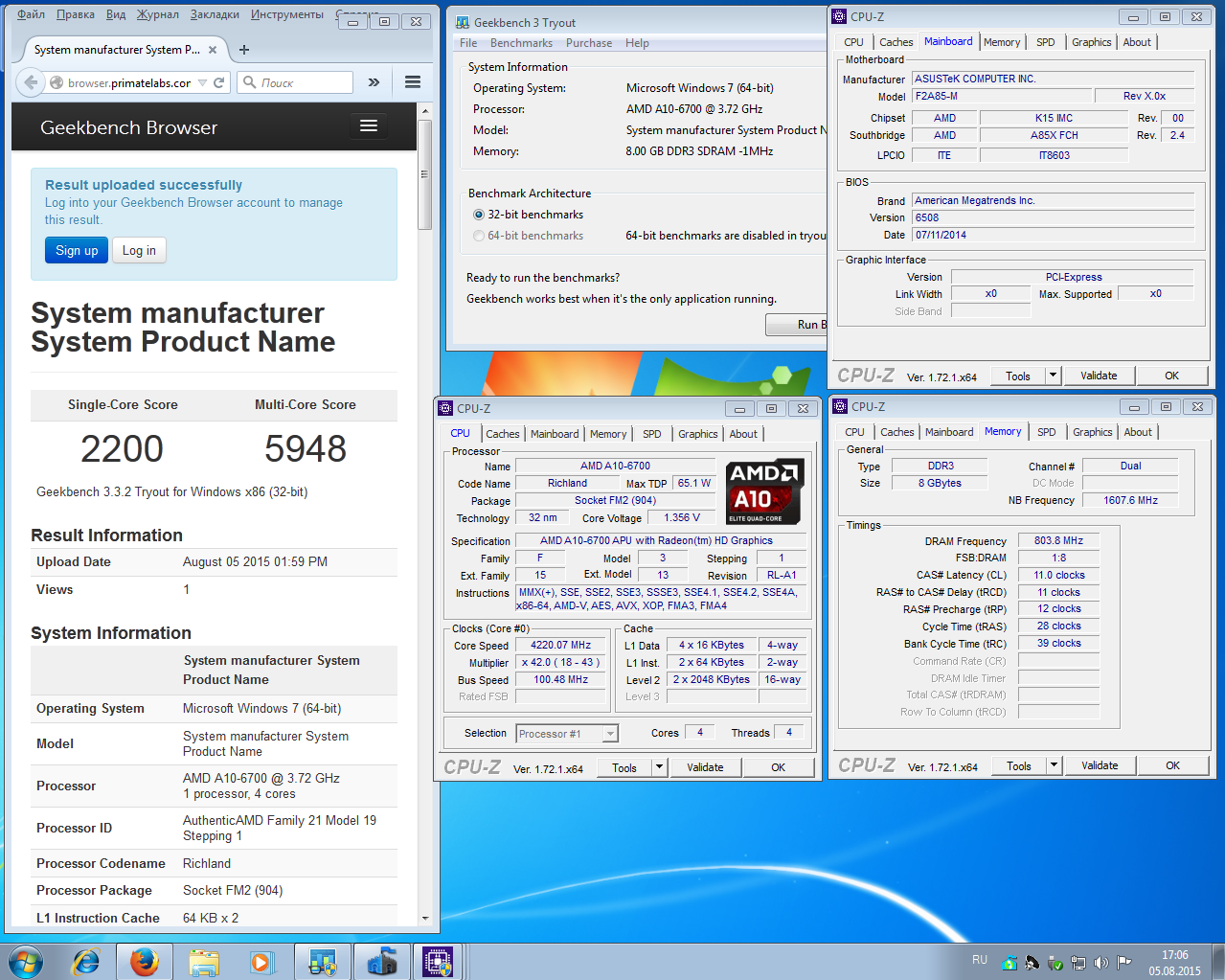Click Validate in Memory CPU-Z window

[x=1100, y=765]
